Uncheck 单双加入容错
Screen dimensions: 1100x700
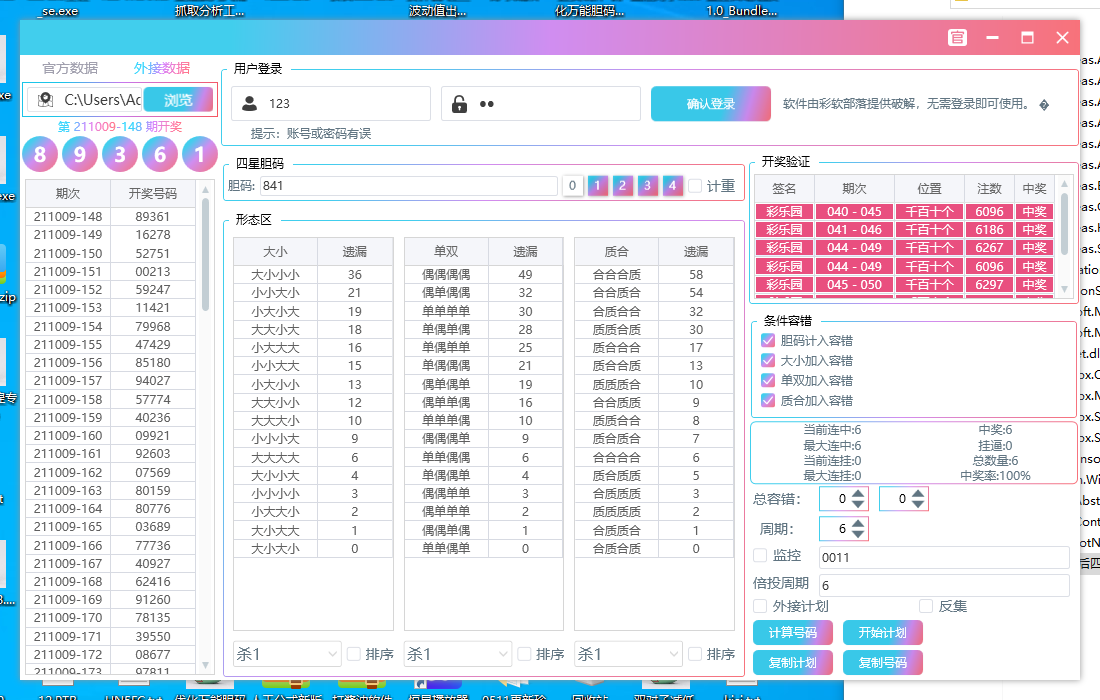(x=767, y=381)
